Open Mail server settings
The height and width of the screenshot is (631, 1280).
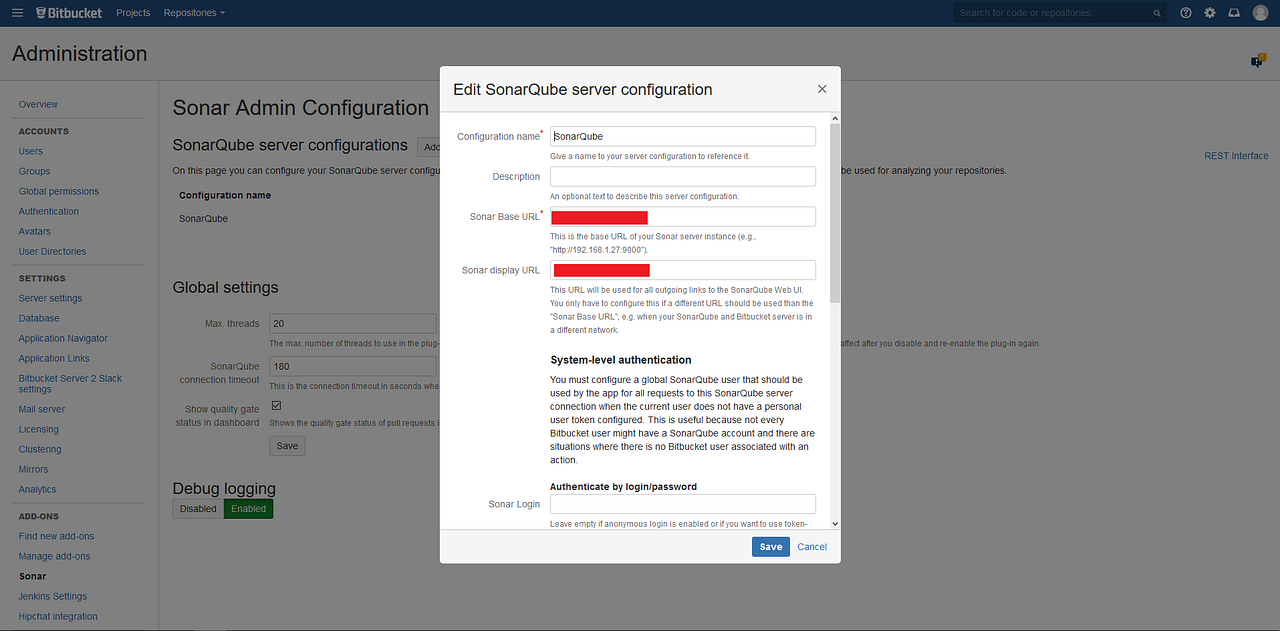pos(42,409)
